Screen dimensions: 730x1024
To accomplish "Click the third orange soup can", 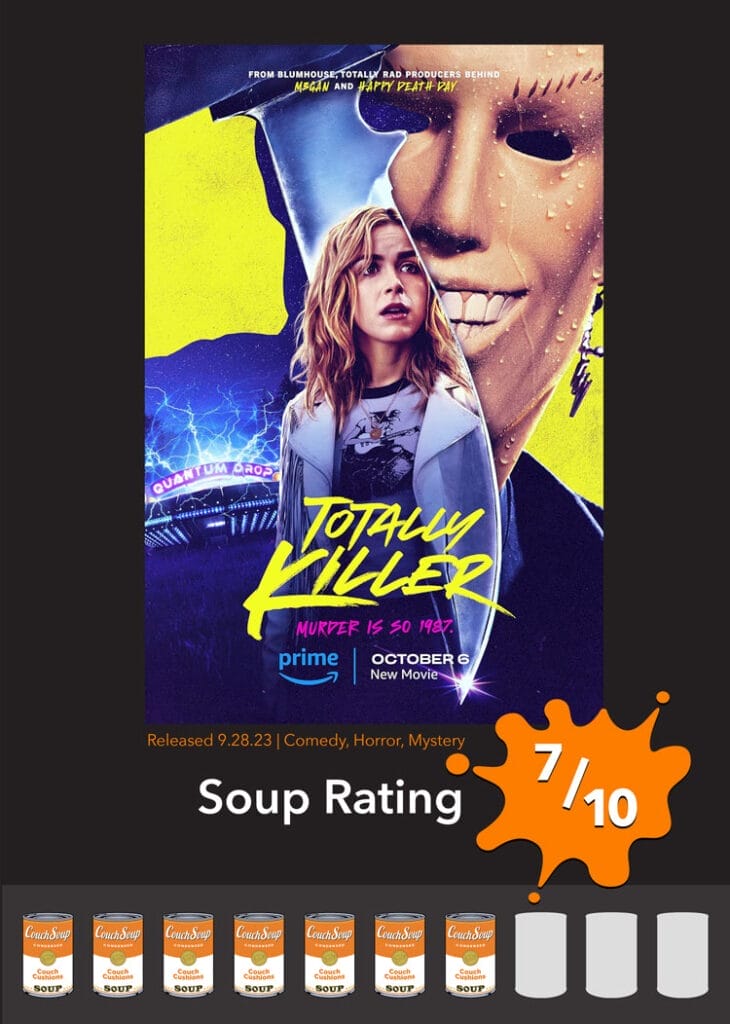I will pos(188,954).
